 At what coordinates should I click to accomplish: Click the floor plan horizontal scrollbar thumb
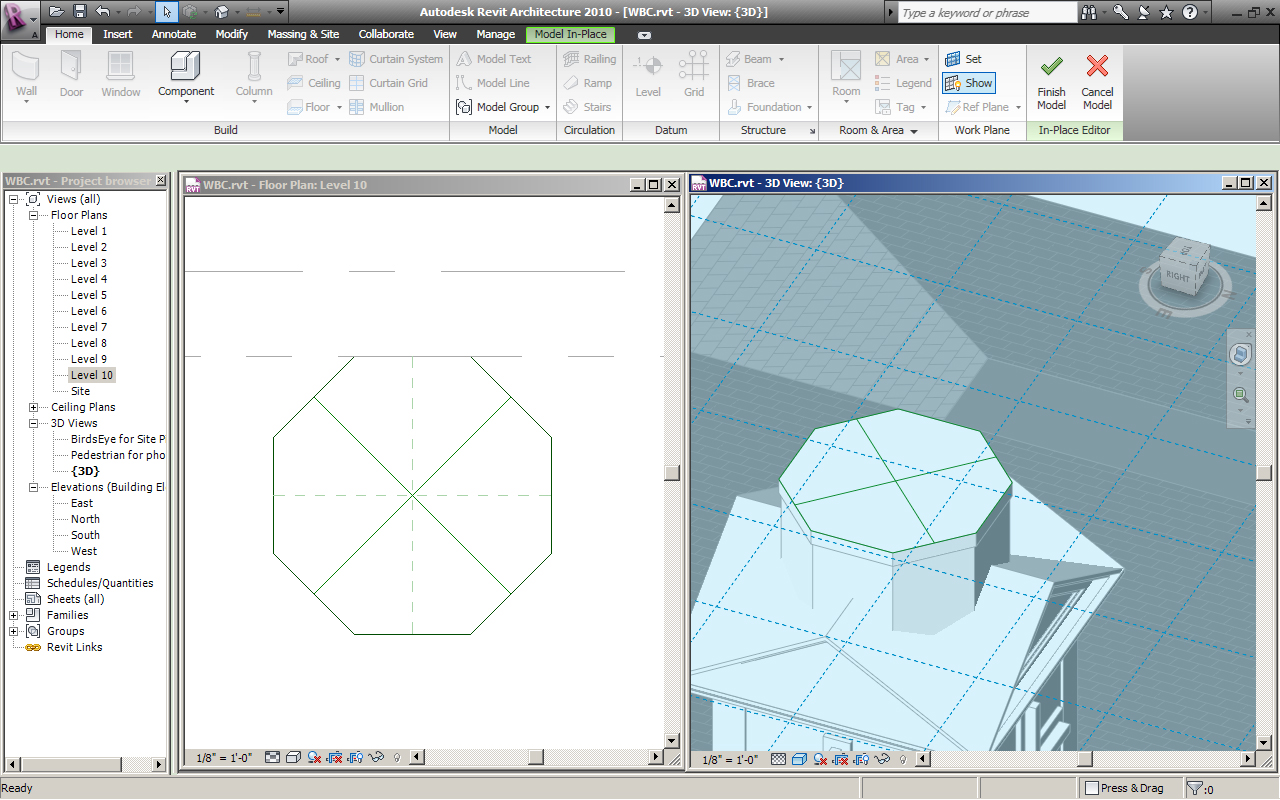tap(536, 758)
